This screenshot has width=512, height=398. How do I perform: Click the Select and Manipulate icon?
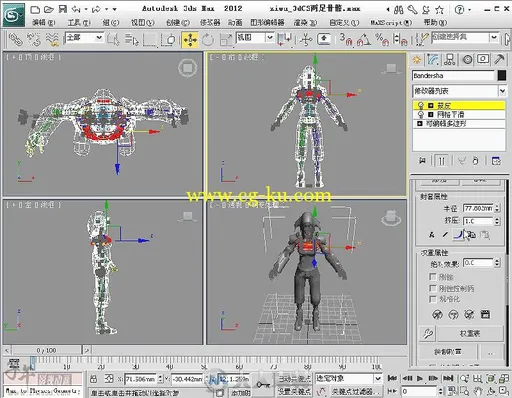(x=305, y=40)
